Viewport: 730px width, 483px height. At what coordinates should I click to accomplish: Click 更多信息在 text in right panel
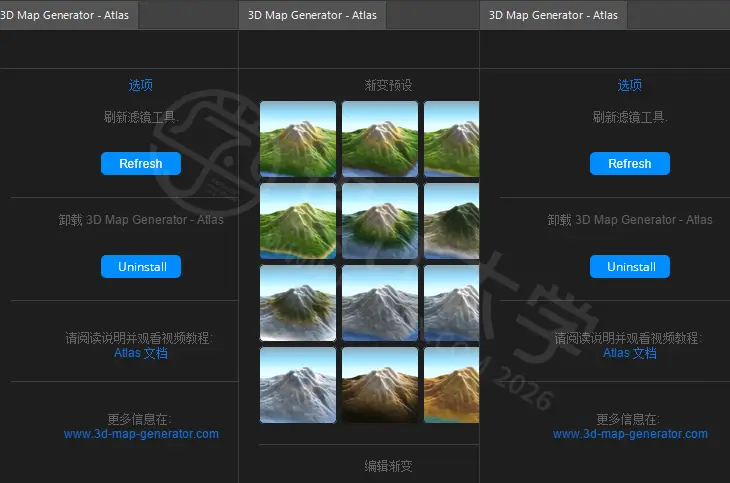click(627, 419)
